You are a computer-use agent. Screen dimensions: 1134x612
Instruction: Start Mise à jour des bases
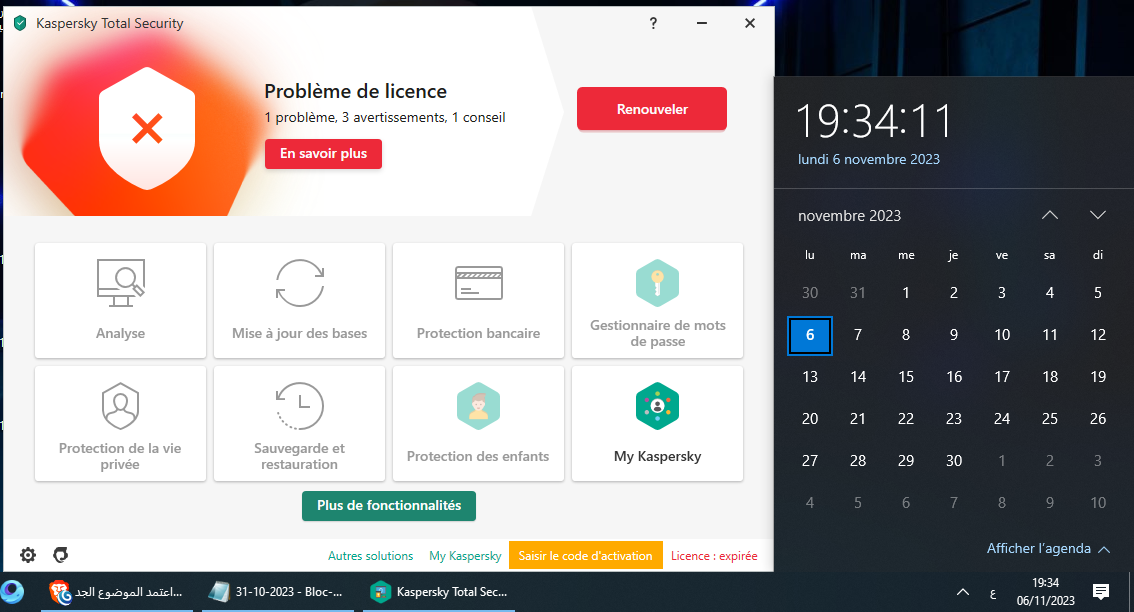point(299,300)
